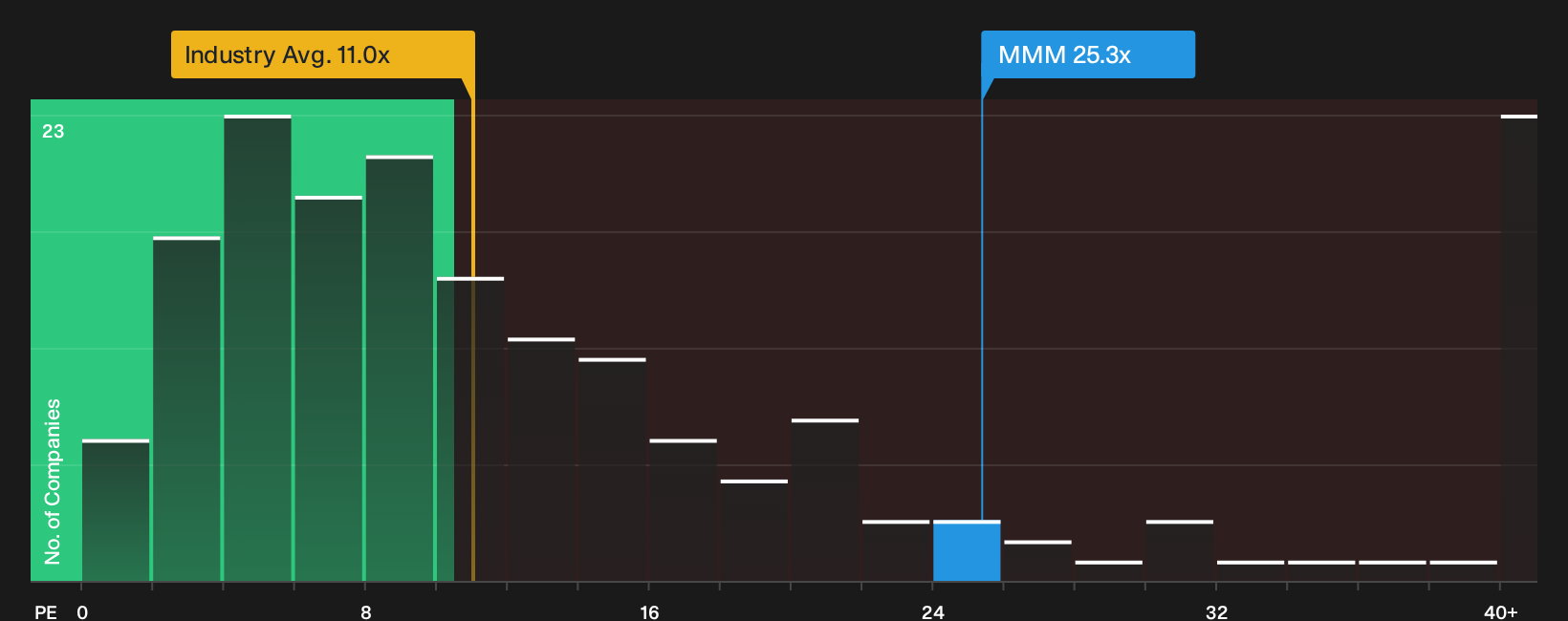1568x621 pixels.
Task: Click the tallest histogram bar near PE 4-6
Action: point(257,348)
